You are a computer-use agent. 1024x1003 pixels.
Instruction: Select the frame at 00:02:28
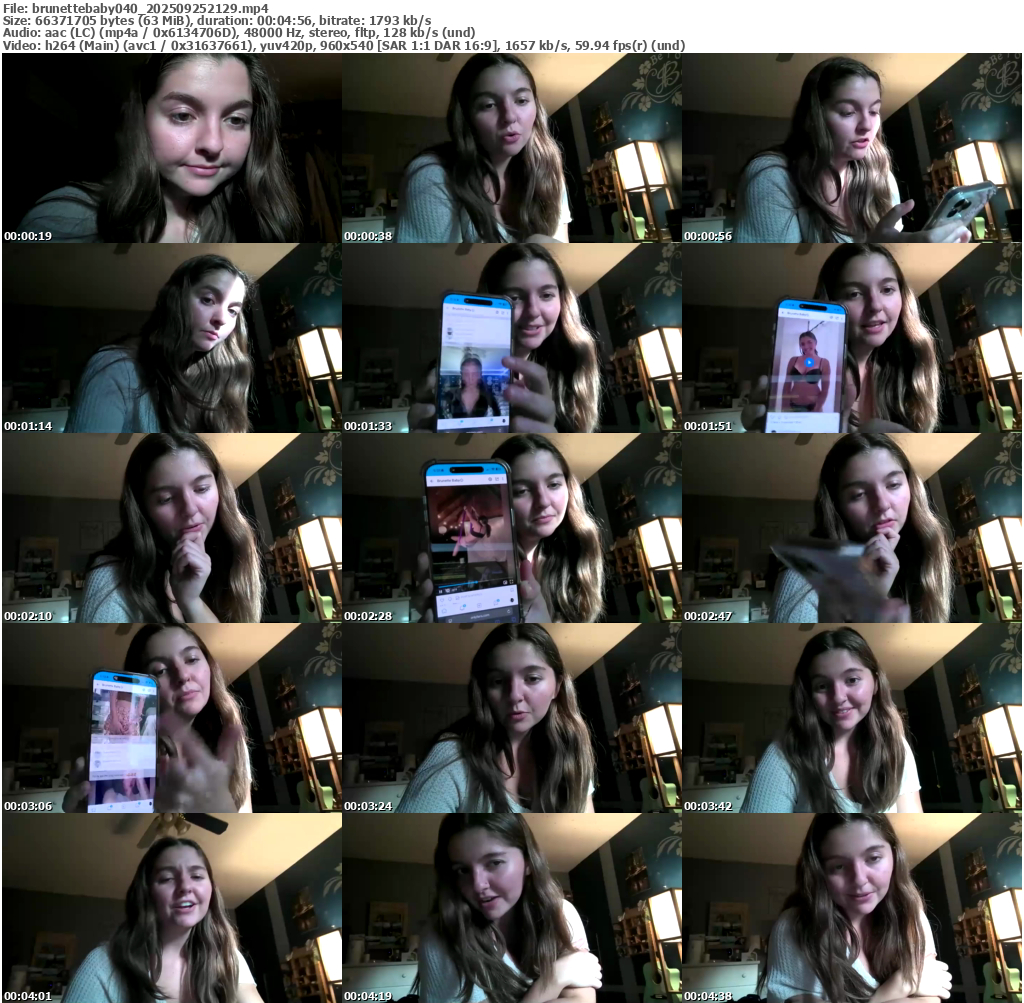511,528
